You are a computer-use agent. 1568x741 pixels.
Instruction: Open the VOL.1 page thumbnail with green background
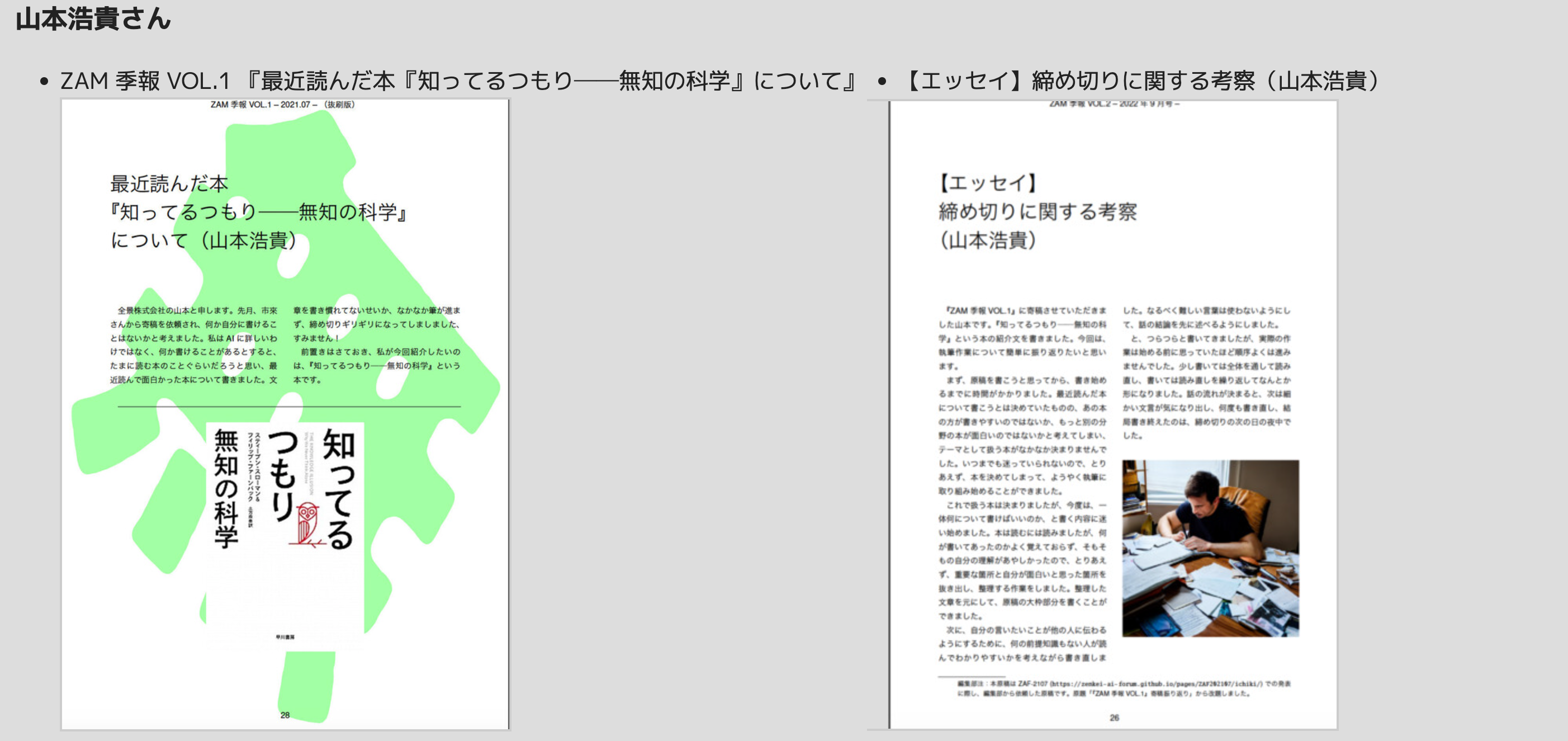point(285,414)
